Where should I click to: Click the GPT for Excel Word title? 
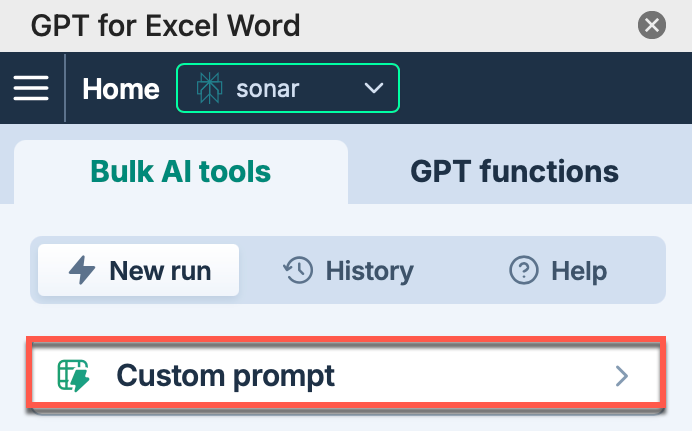point(165,24)
